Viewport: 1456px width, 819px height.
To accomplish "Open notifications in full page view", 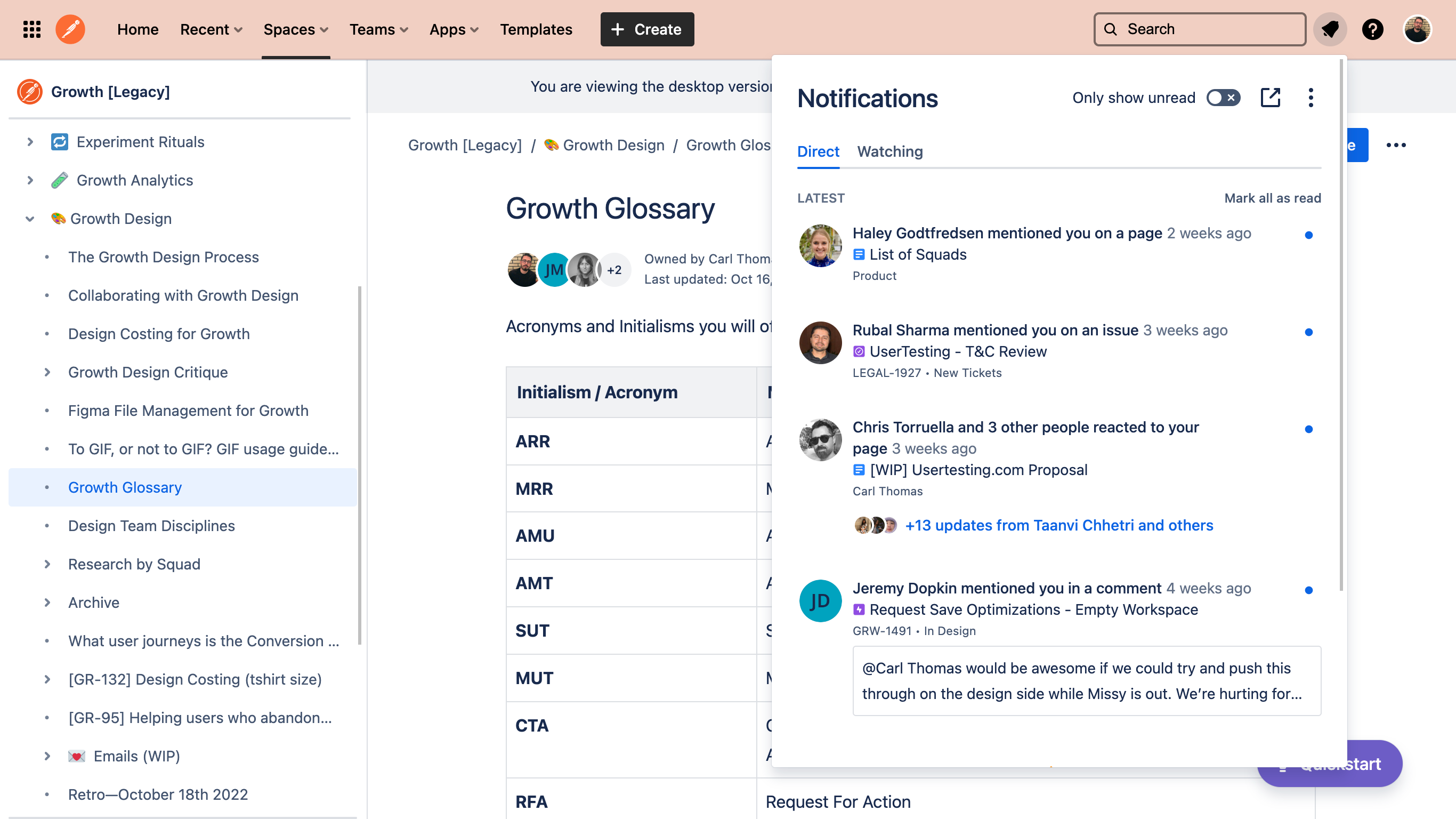I will click(1270, 98).
